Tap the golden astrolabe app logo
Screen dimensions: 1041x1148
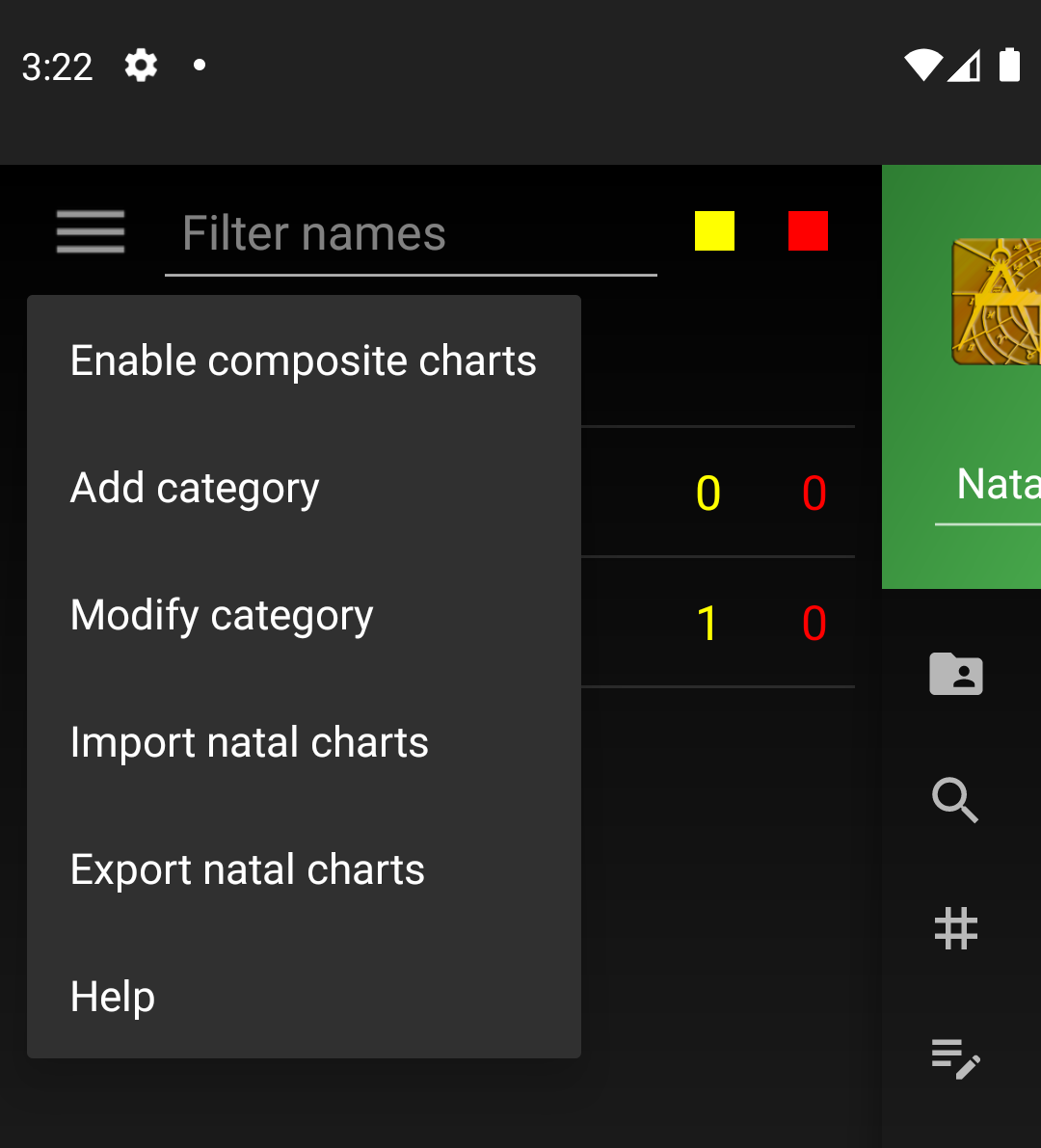tap(997, 302)
